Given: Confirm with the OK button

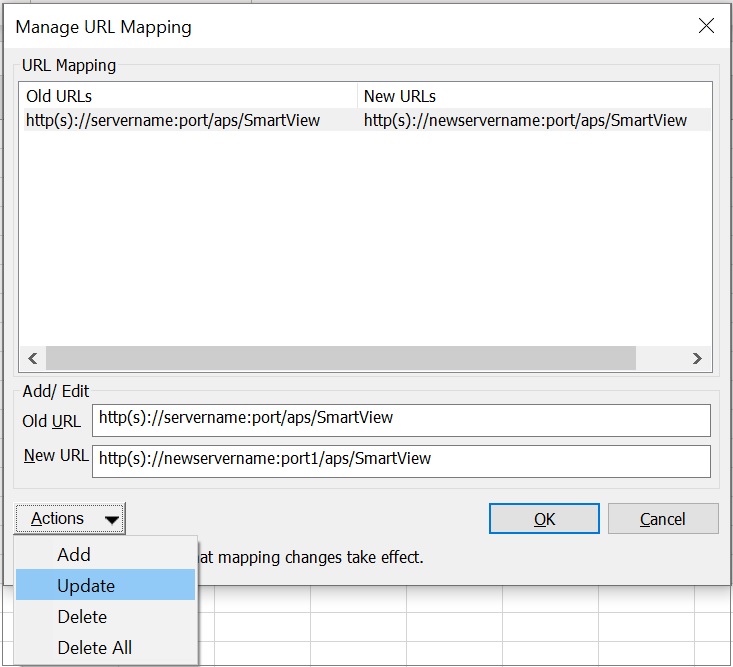Looking at the screenshot, I should click(544, 518).
